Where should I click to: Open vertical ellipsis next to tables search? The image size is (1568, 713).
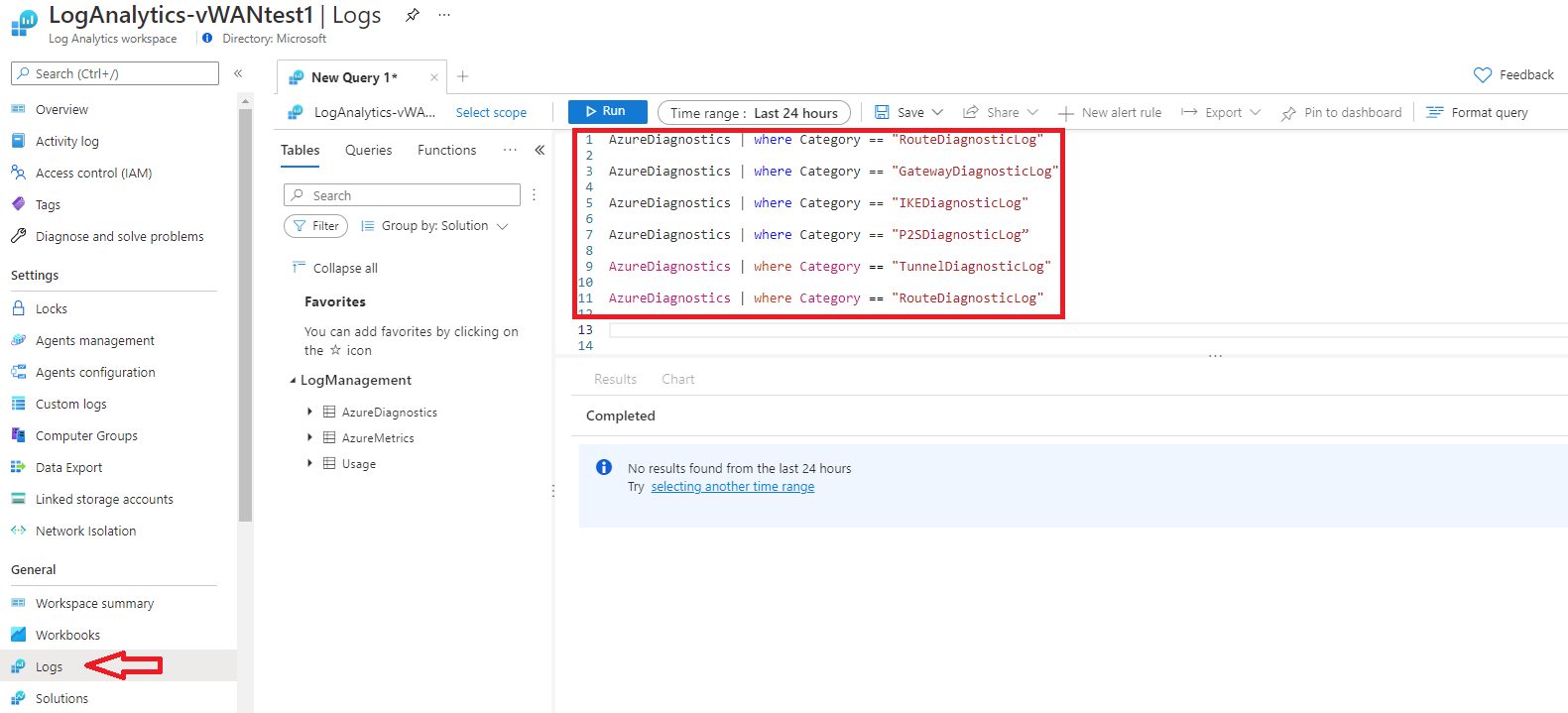534,195
